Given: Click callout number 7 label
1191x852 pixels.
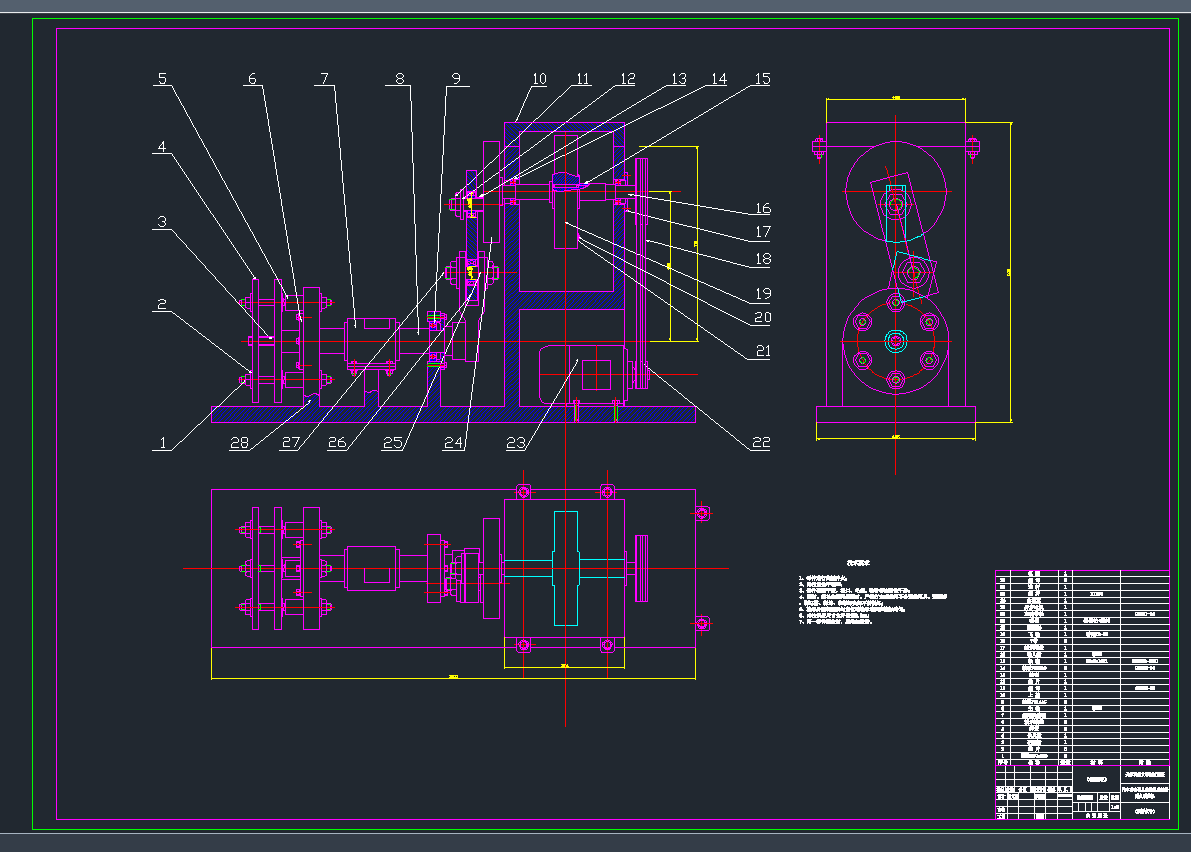Looking at the screenshot, I should 324,79.
